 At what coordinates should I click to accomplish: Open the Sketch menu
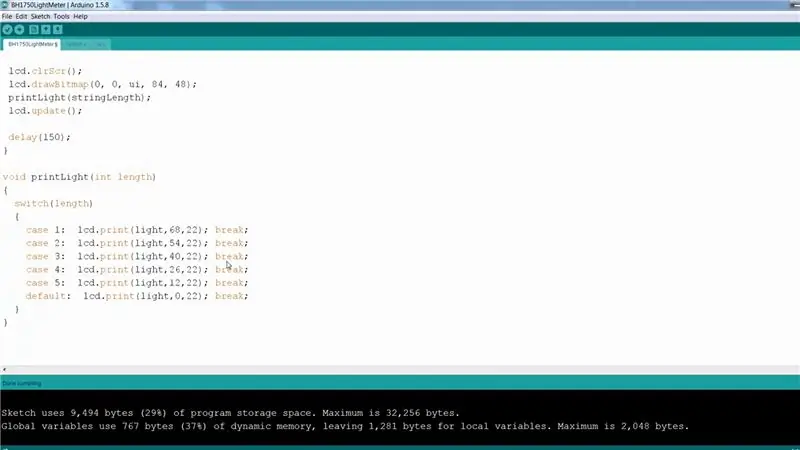(40, 16)
